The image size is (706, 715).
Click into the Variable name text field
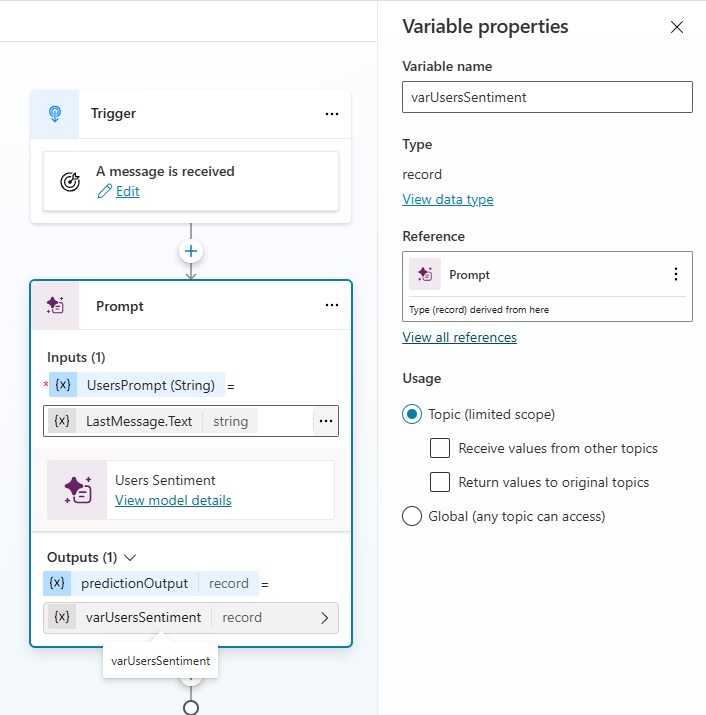coord(547,97)
